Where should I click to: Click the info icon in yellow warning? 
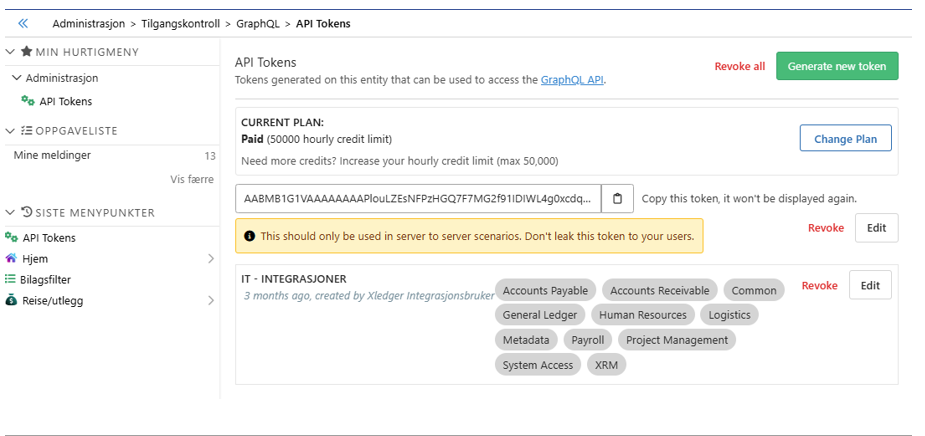click(249, 236)
